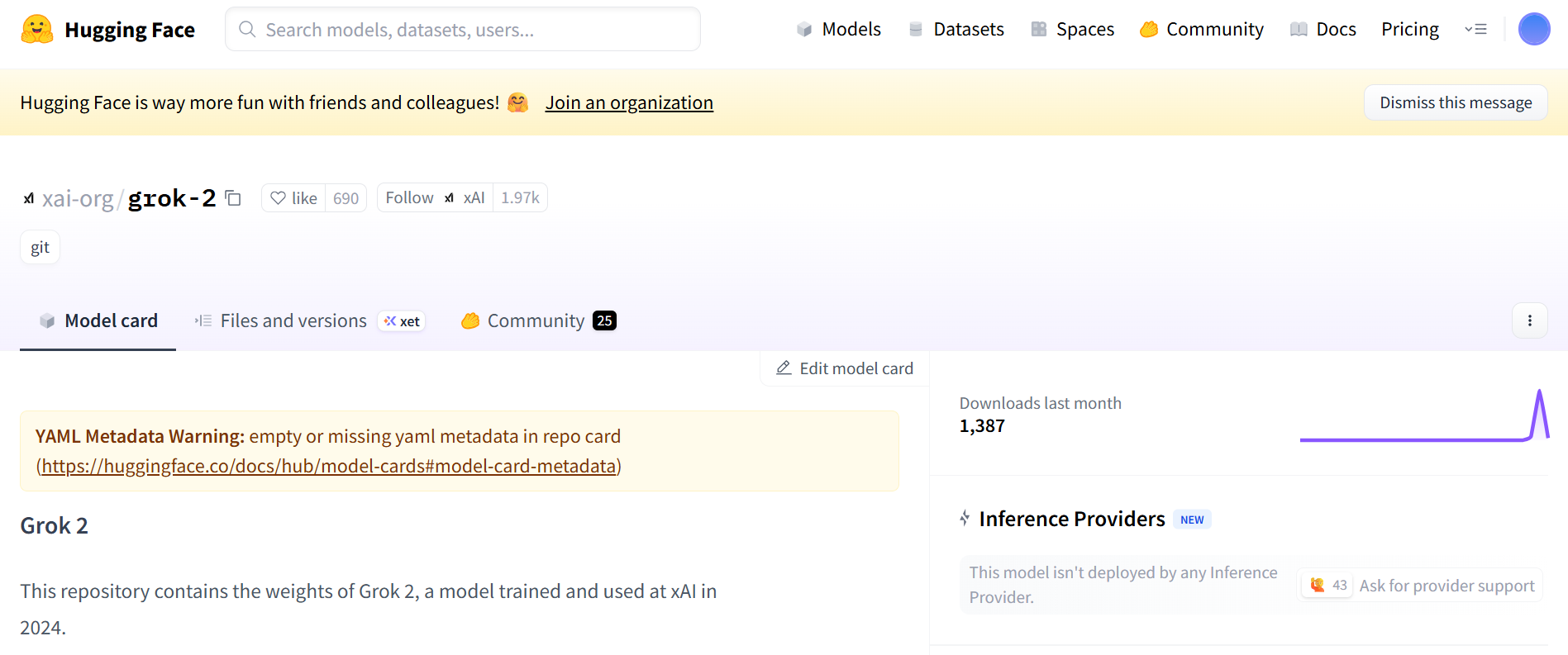
Task: Click the 1,387 downloads value
Action: point(982,426)
